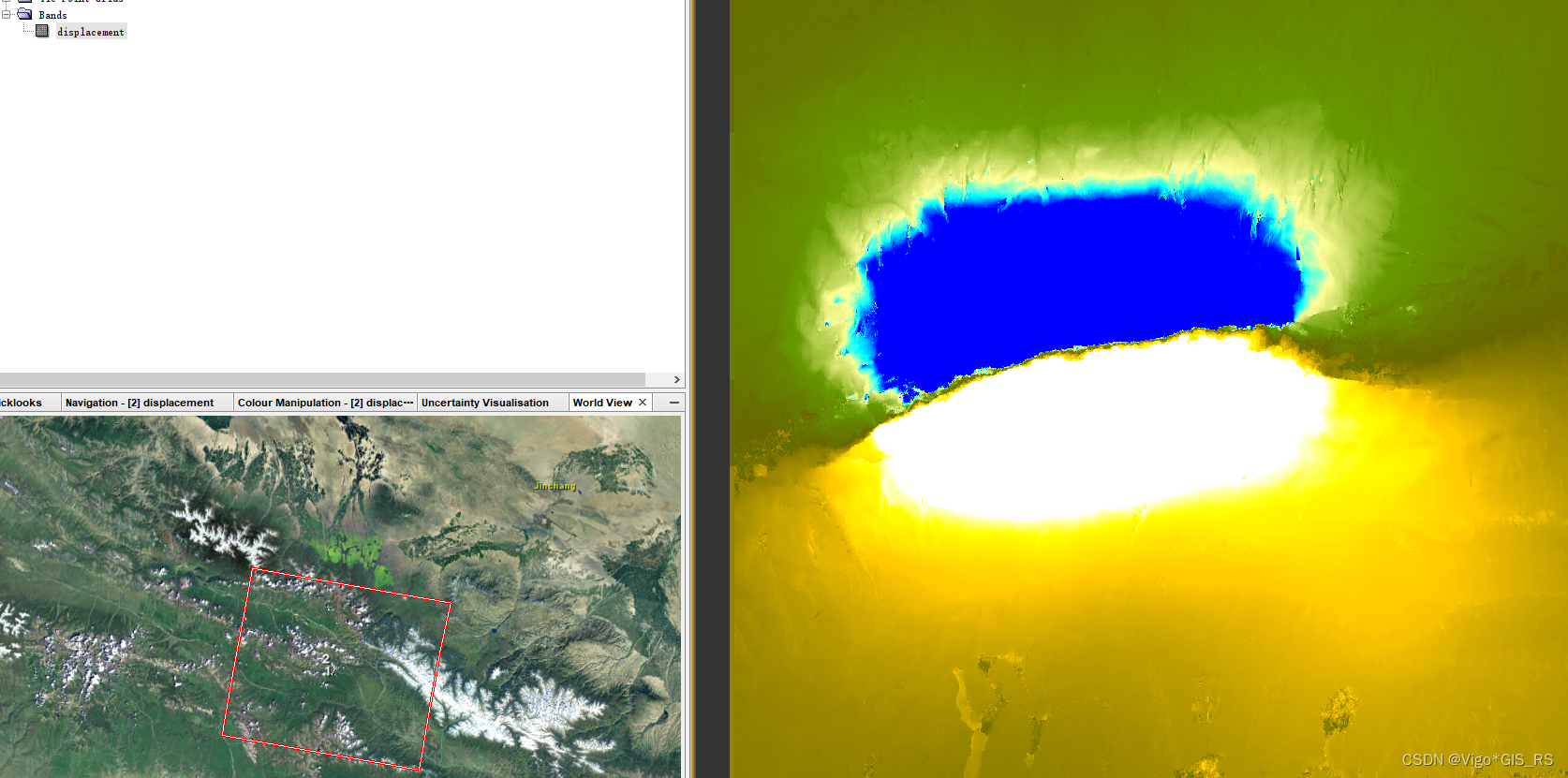The height and width of the screenshot is (778, 1568).
Task: Minimize the World View panel group
Action: [673, 403]
